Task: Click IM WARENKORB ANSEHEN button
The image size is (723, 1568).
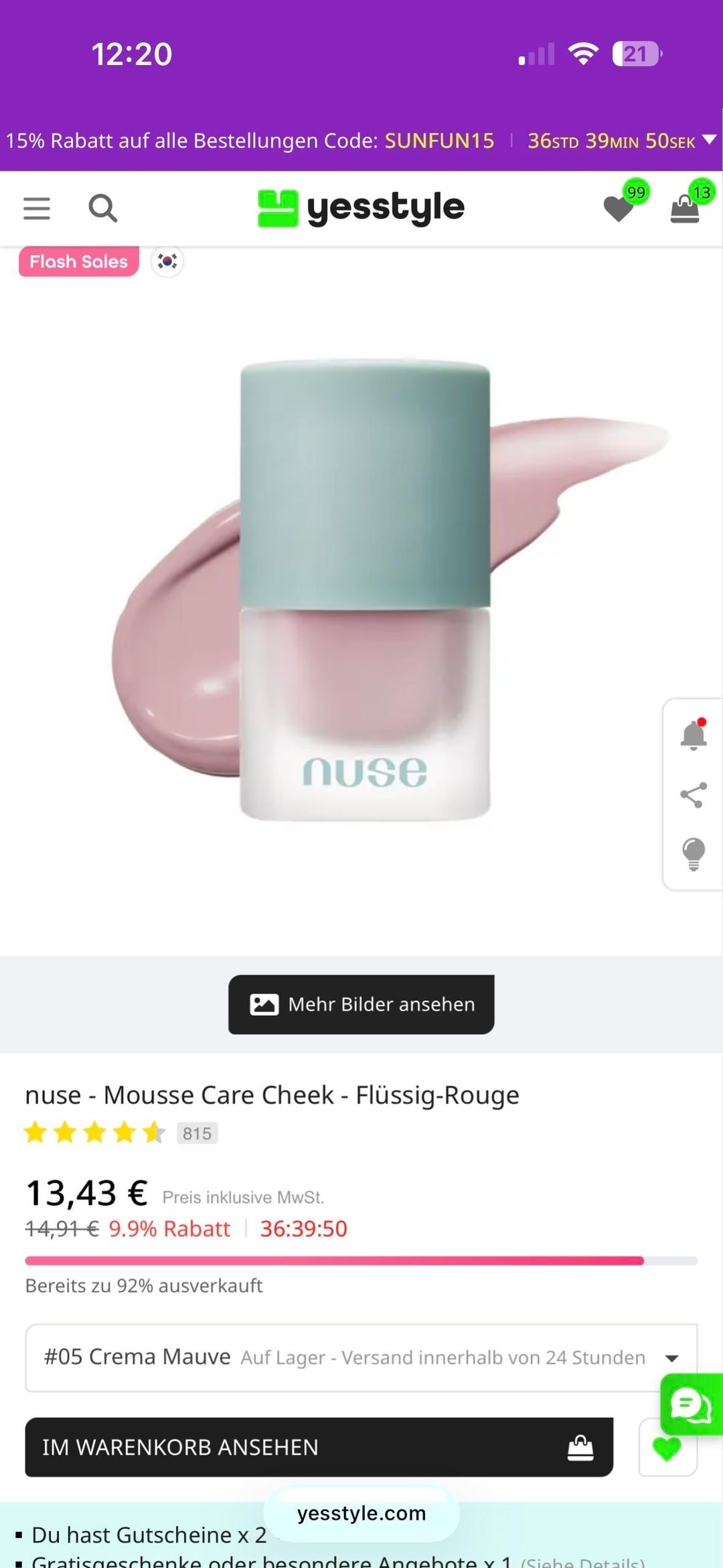Action: (319, 1447)
